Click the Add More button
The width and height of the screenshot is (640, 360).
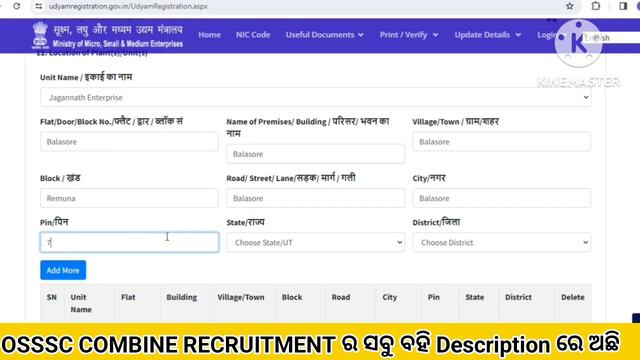pos(63,270)
